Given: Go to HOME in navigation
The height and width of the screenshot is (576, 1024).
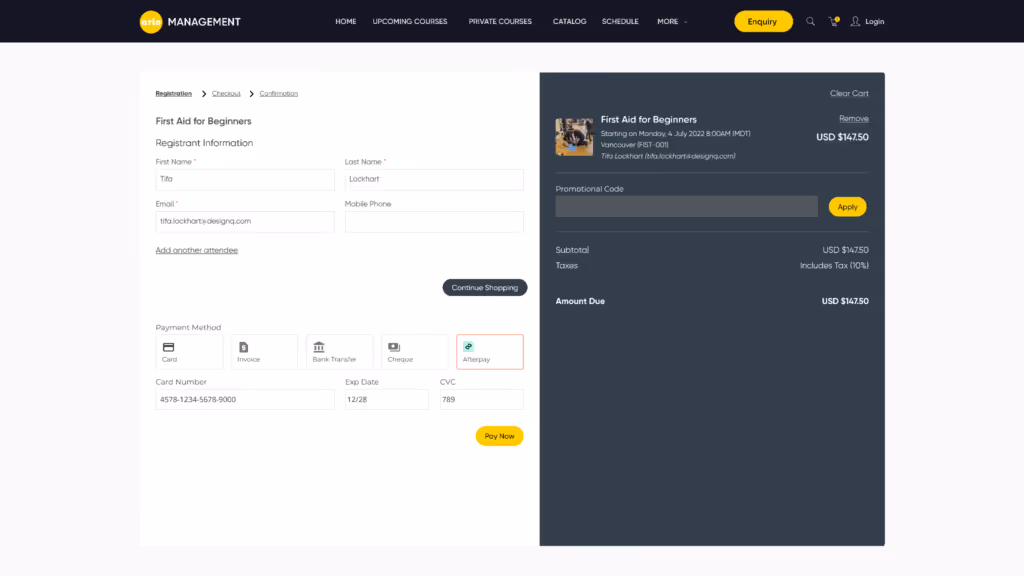Looking at the screenshot, I should point(345,22).
